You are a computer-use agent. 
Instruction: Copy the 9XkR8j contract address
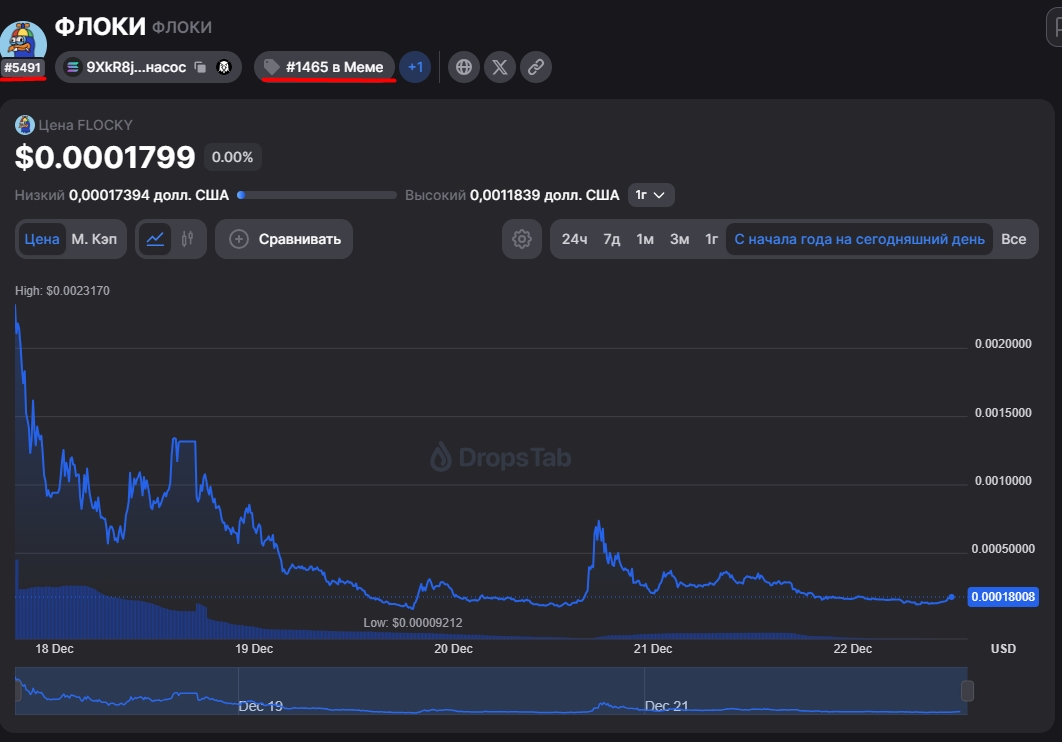200,67
